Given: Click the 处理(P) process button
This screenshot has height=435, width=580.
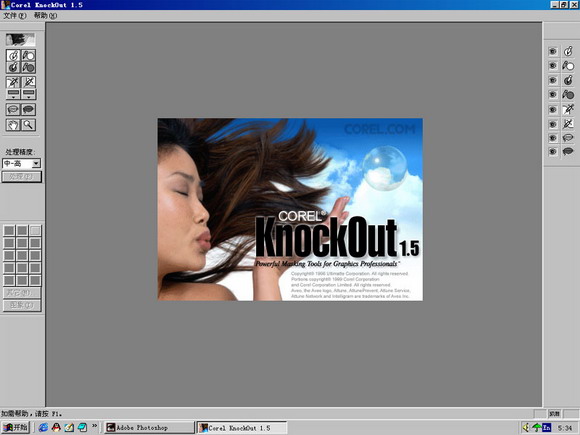Looking at the screenshot, I should (x=21, y=177).
